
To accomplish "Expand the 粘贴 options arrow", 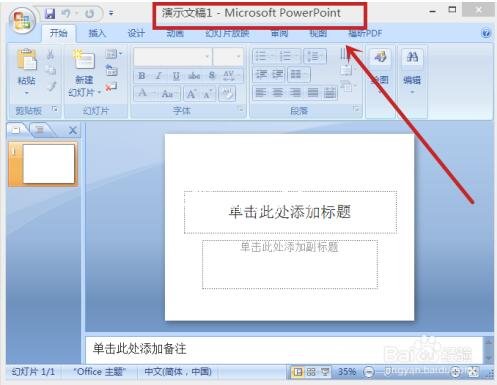I will tap(27, 93).
